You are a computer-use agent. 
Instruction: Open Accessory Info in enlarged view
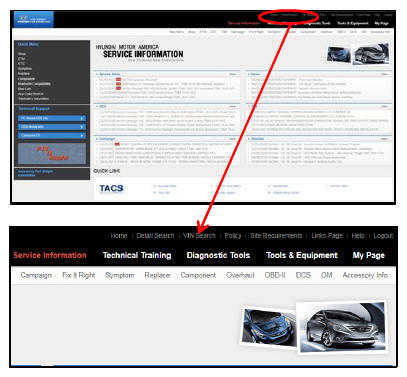[x=365, y=275]
